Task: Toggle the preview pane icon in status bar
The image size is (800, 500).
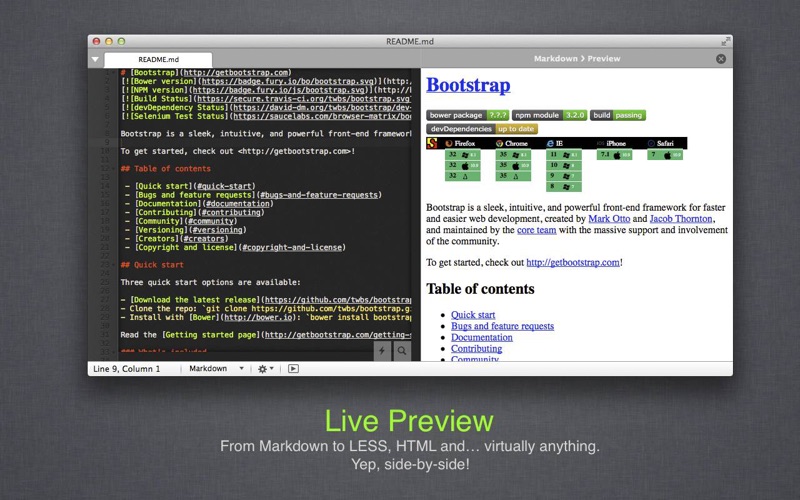Action: pos(293,369)
